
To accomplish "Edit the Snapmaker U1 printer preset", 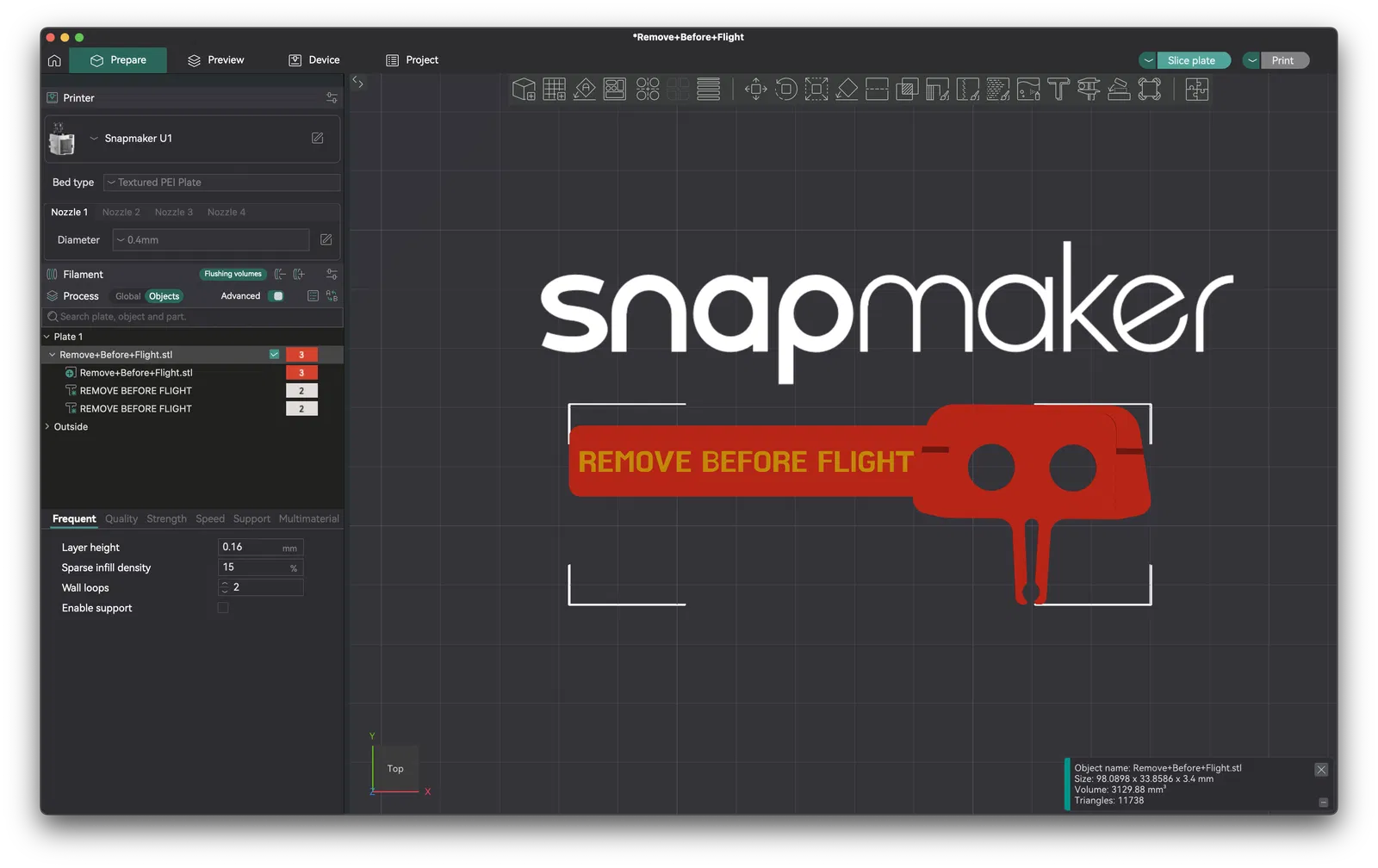I will pos(318,138).
